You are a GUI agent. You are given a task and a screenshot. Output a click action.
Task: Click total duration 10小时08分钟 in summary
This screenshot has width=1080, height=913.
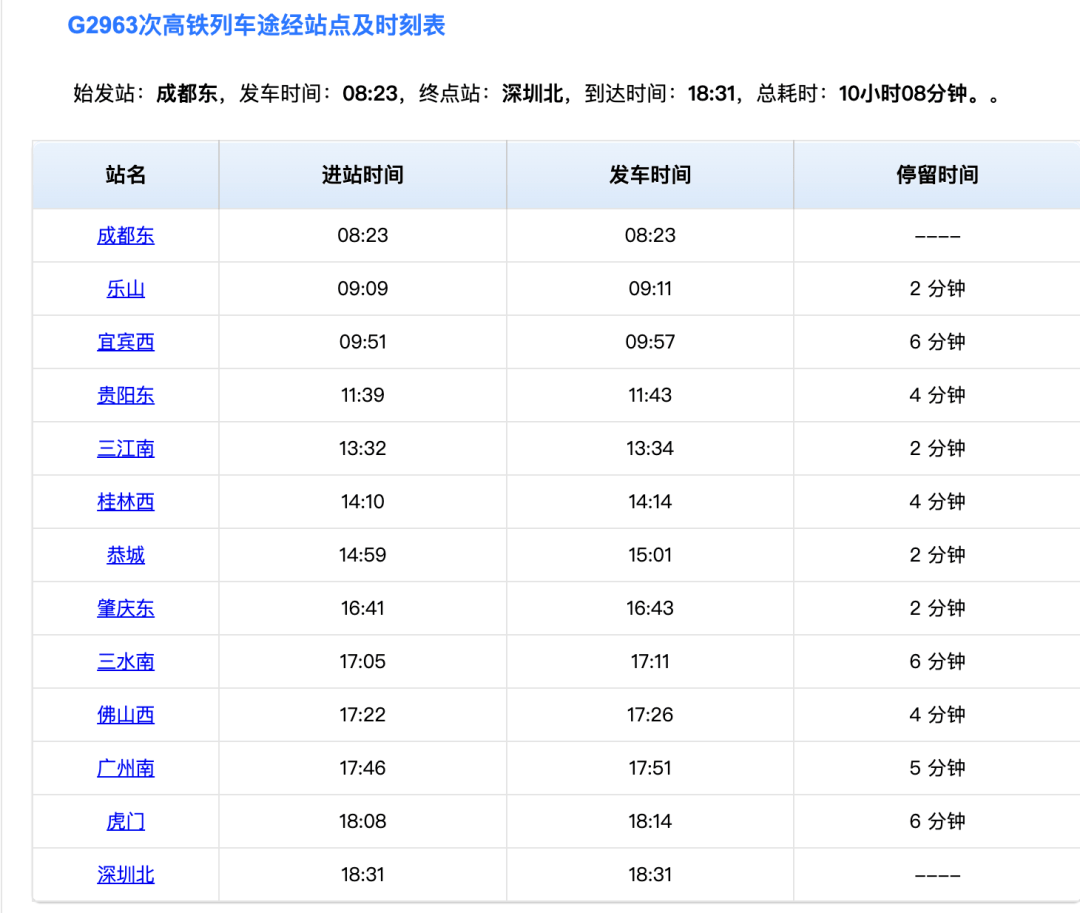pyautogui.click(x=903, y=93)
